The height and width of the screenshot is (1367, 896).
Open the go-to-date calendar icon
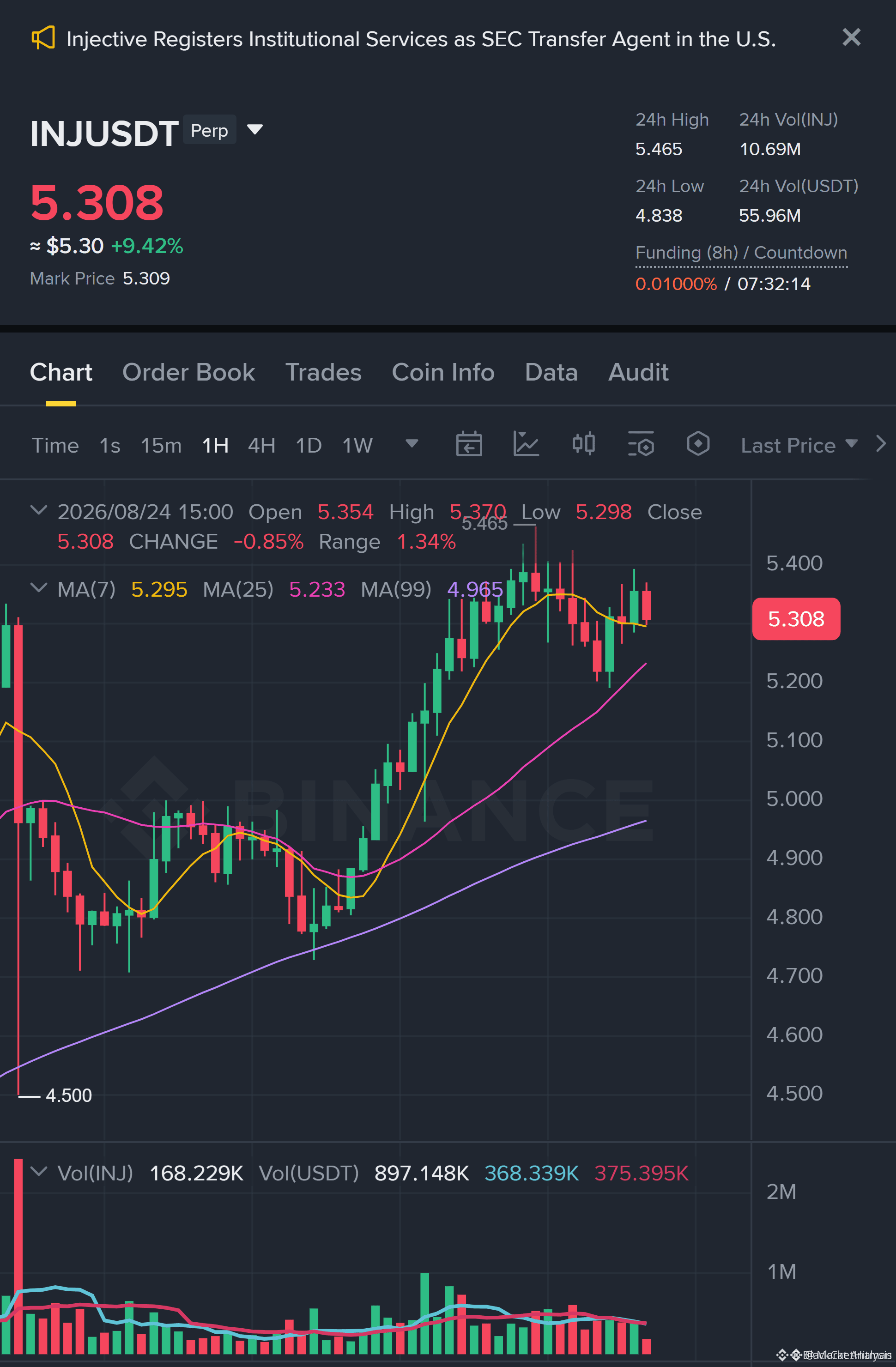point(469,444)
